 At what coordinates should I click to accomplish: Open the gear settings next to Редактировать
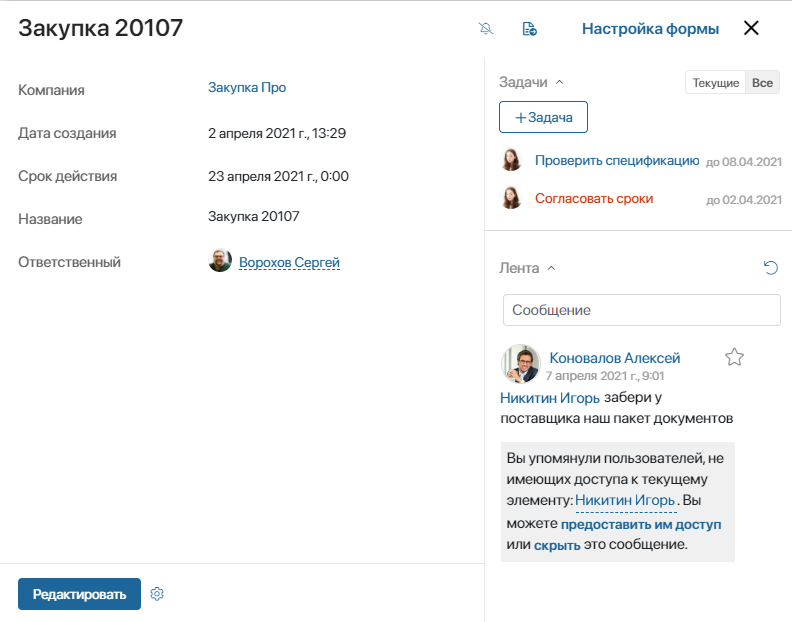tap(157, 594)
